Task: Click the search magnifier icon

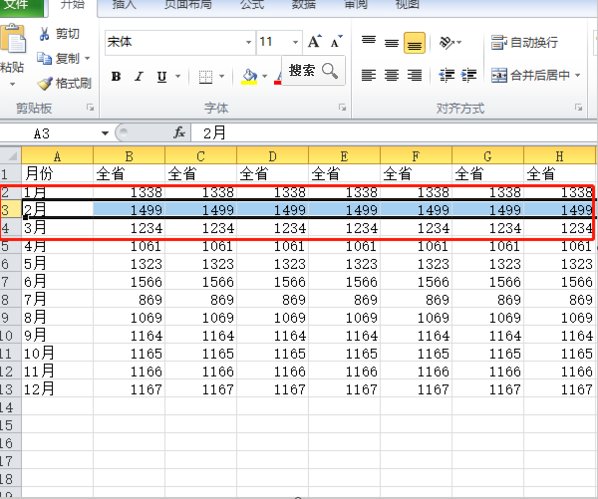Action: [330, 71]
